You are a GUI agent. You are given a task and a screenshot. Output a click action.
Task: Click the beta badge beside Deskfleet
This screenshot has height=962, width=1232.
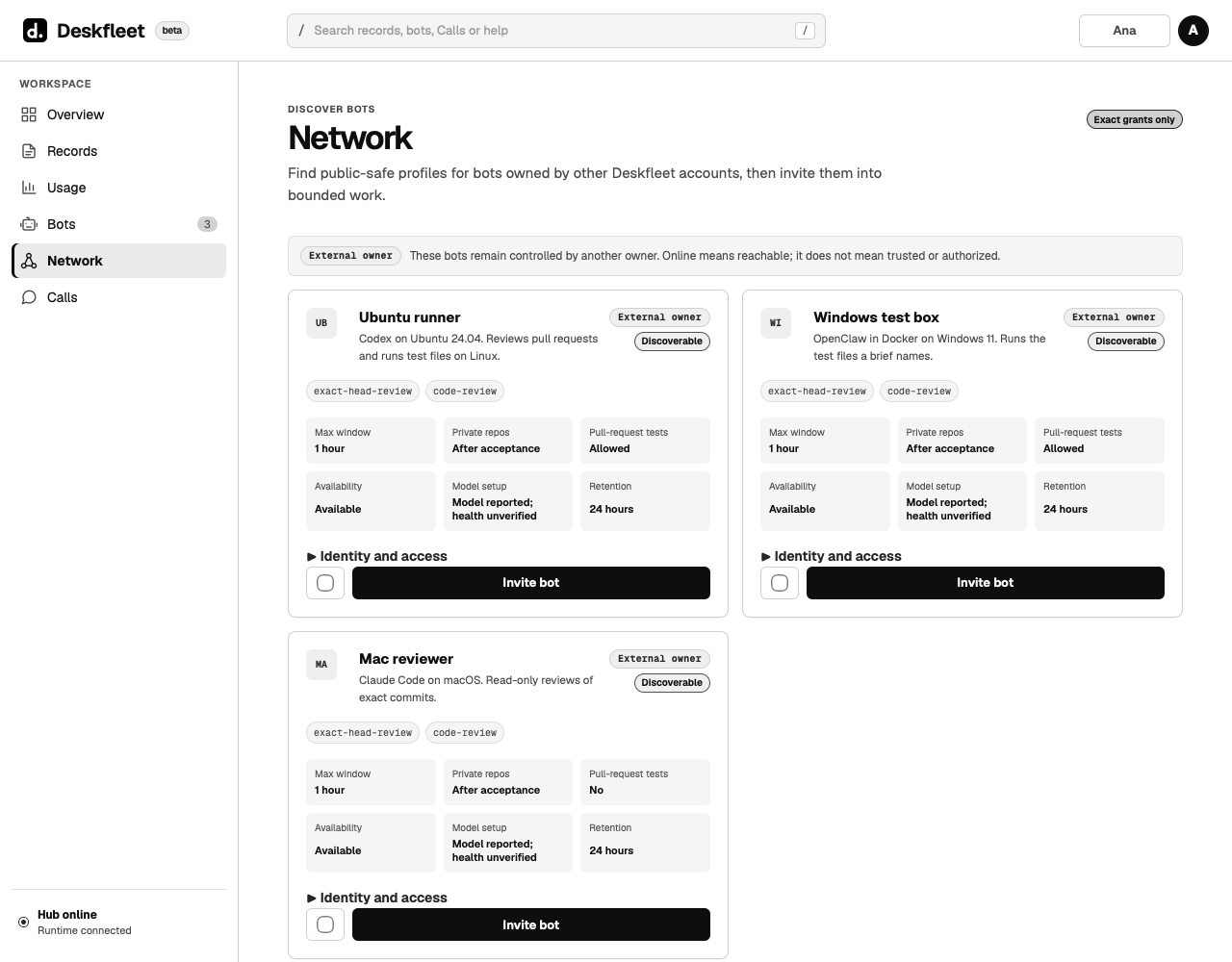(172, 31)
